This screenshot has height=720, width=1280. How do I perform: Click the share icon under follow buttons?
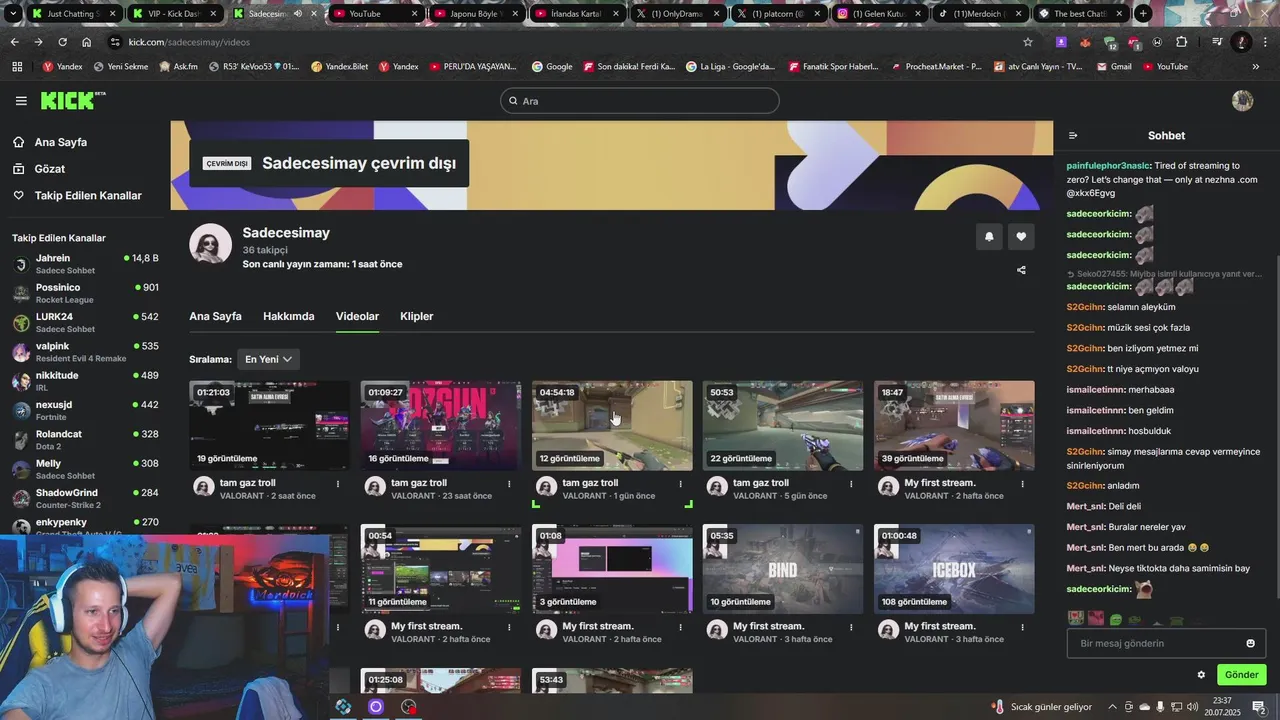tap(1021, 270)
